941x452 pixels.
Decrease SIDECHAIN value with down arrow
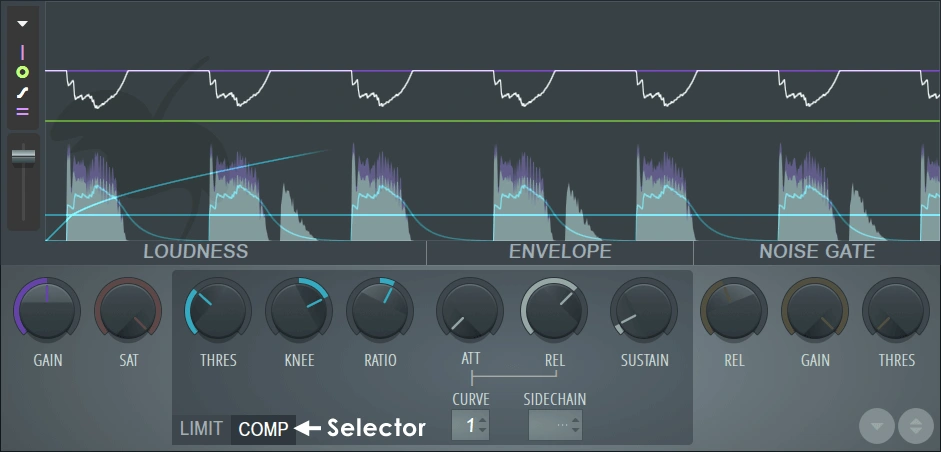point(576,432)
